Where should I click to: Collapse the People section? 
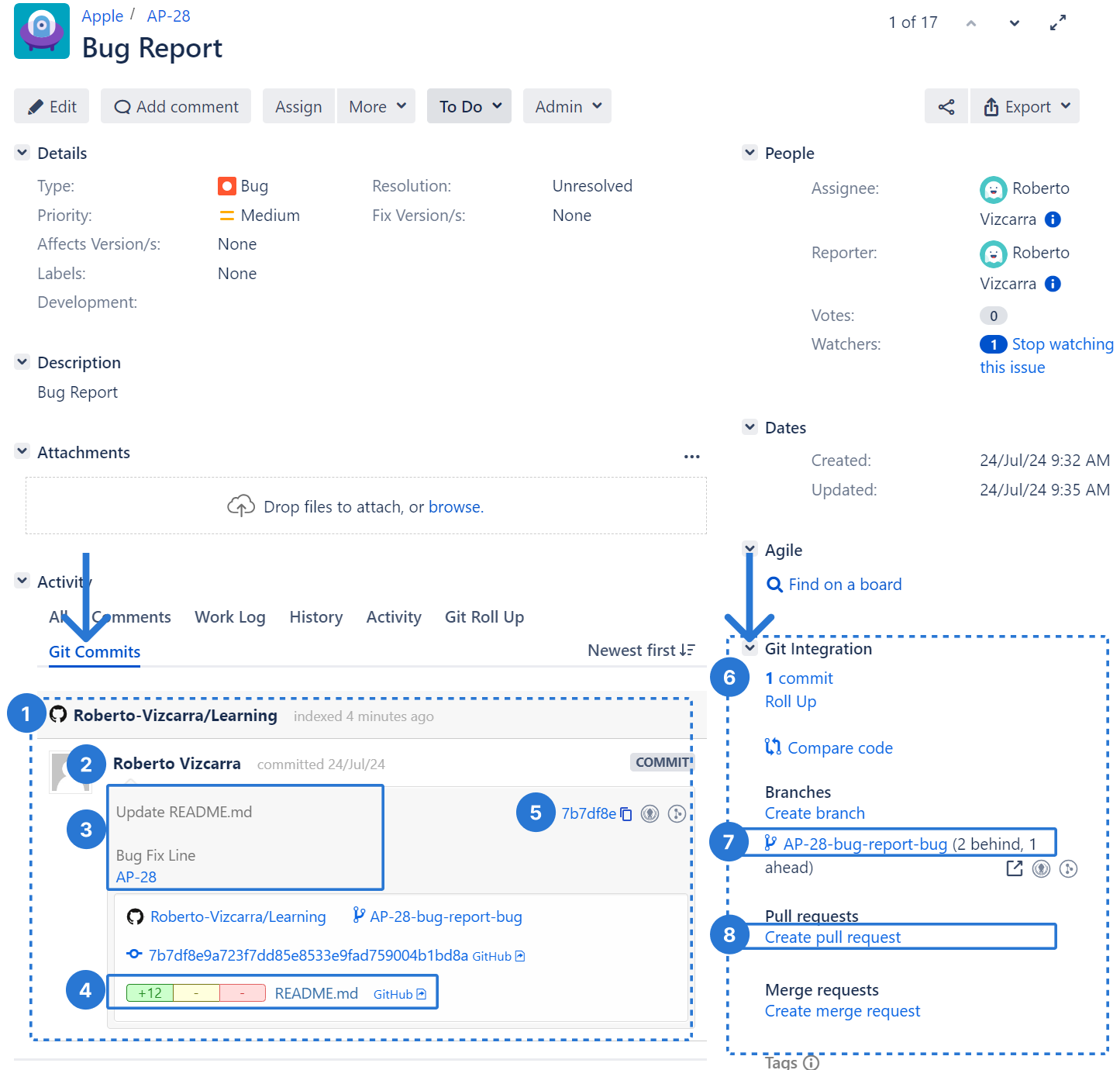(750, 153)
